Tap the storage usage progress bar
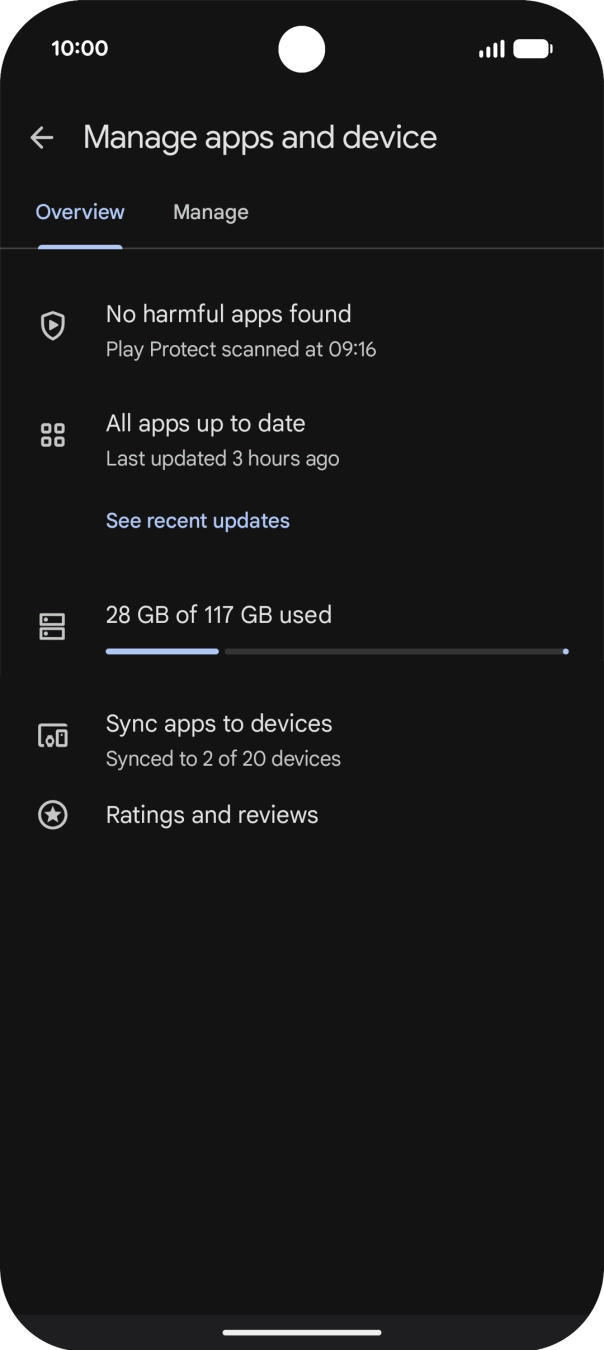The image size is (604, 1350). click(x=336, y=651)
